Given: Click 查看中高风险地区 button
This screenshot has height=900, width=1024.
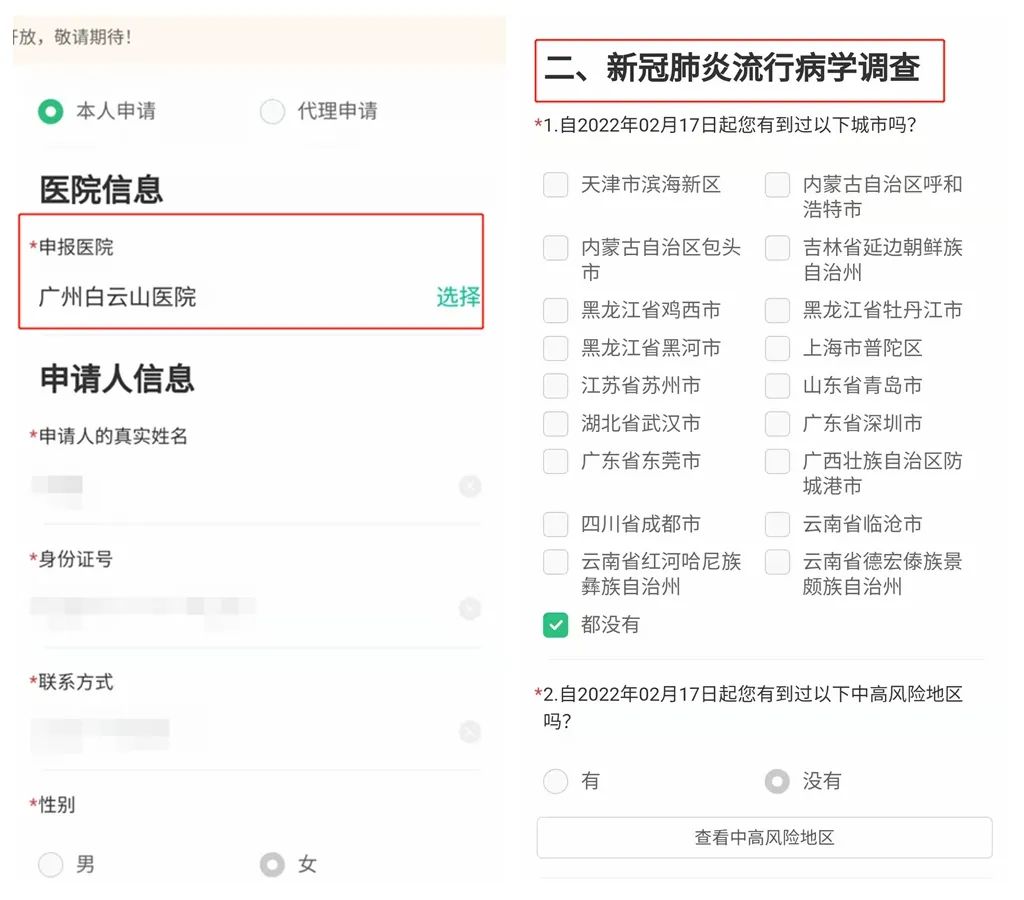Looking at the screenshot, I should 764,837.
